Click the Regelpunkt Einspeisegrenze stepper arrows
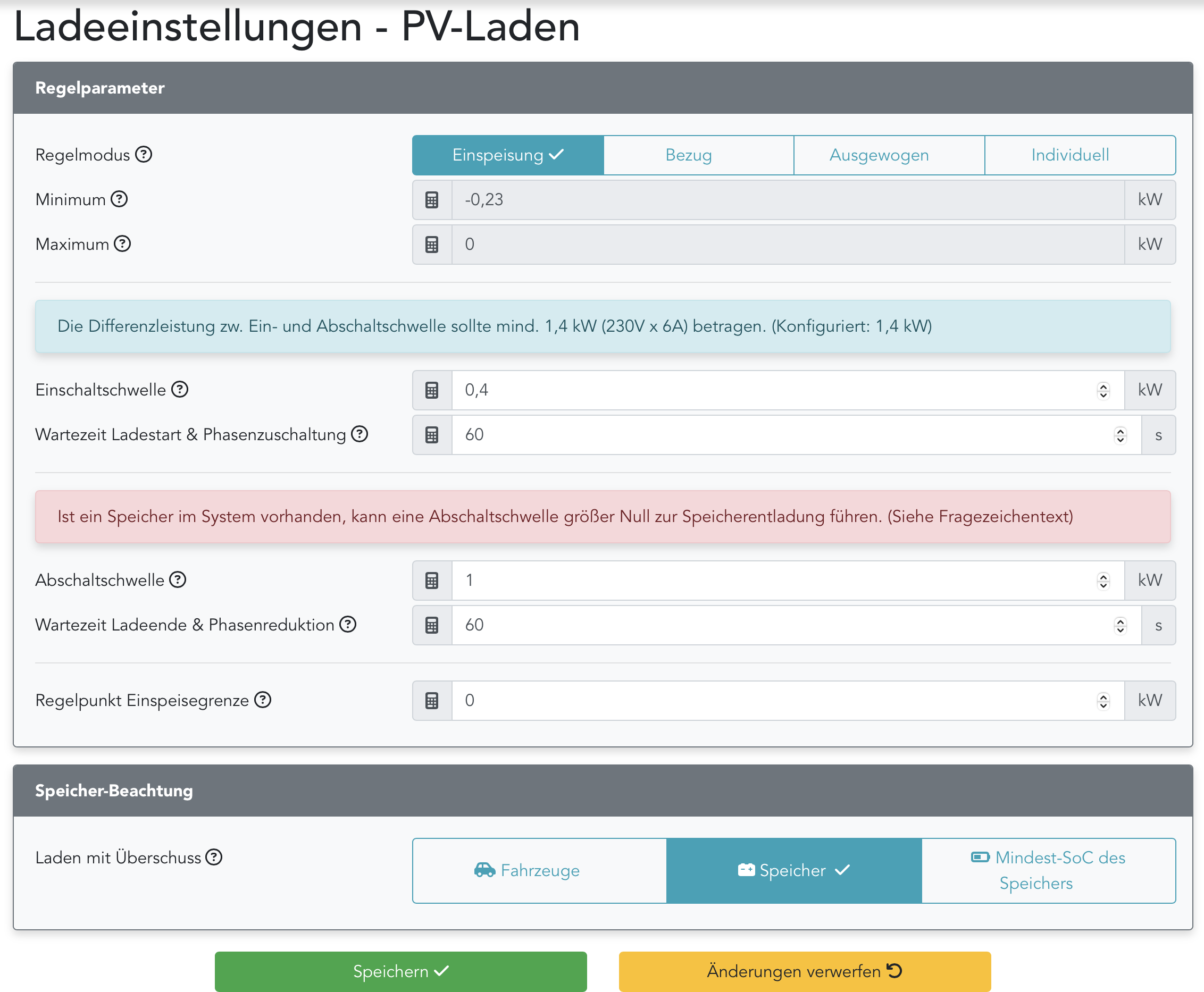1204x992 pixels. (1103, 701)
